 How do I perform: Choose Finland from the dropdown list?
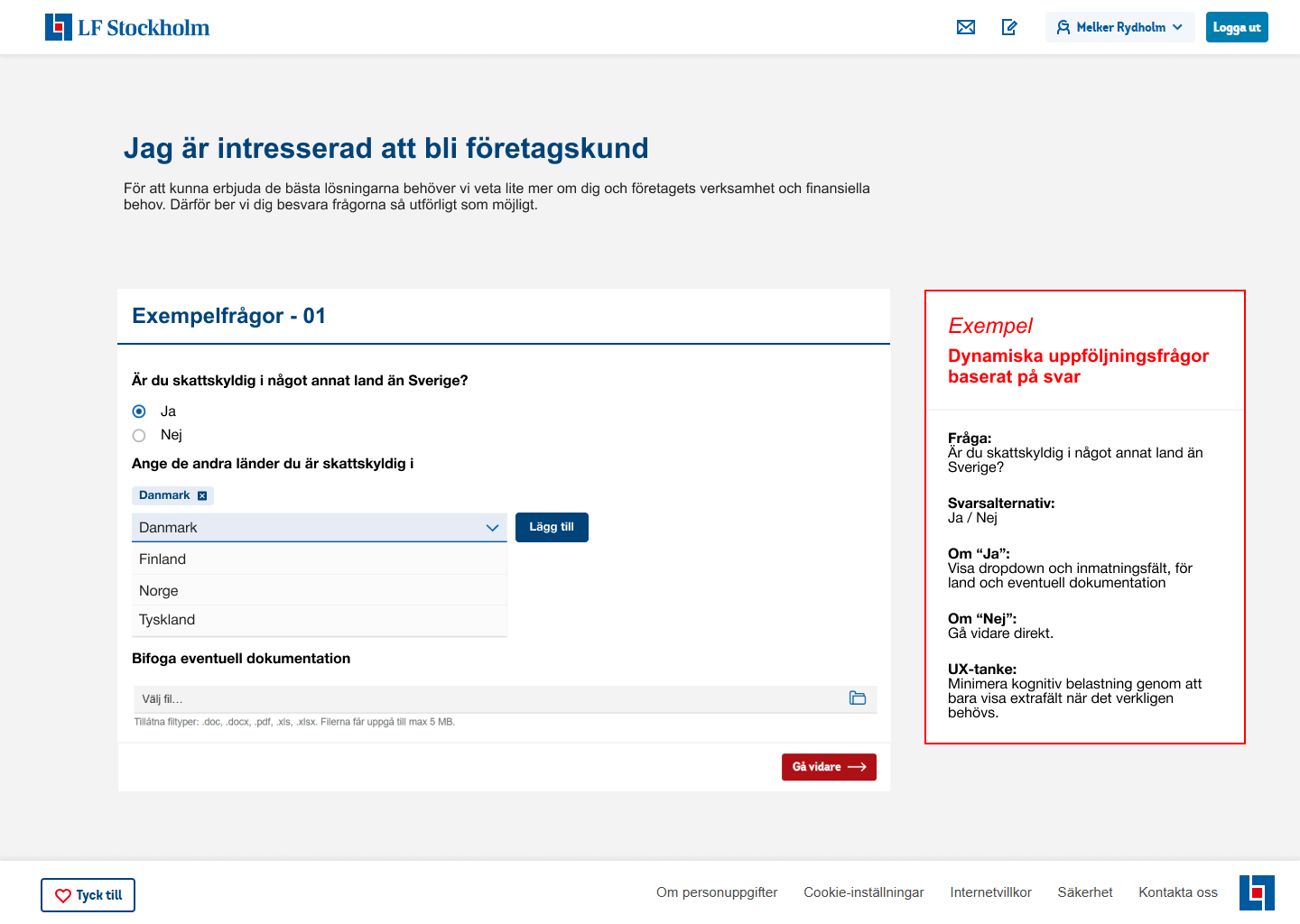pos(320,559)
